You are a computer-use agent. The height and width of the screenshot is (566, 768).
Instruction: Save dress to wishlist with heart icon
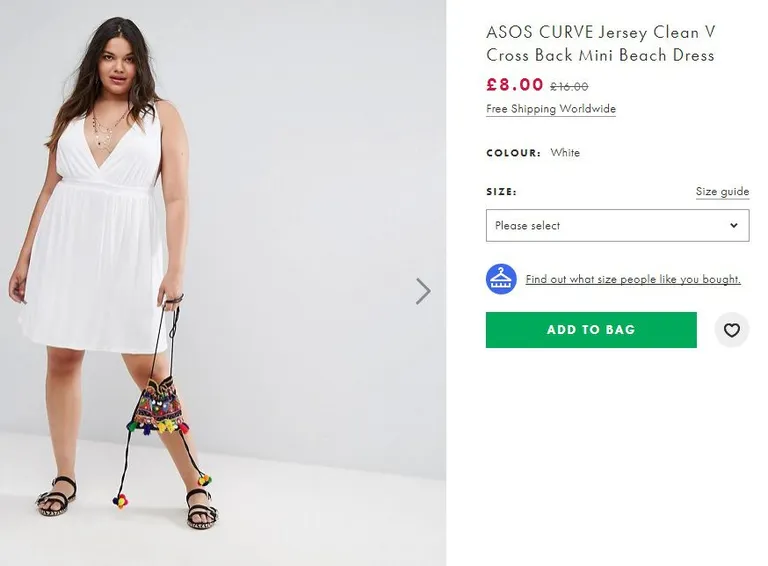point(731,330)
